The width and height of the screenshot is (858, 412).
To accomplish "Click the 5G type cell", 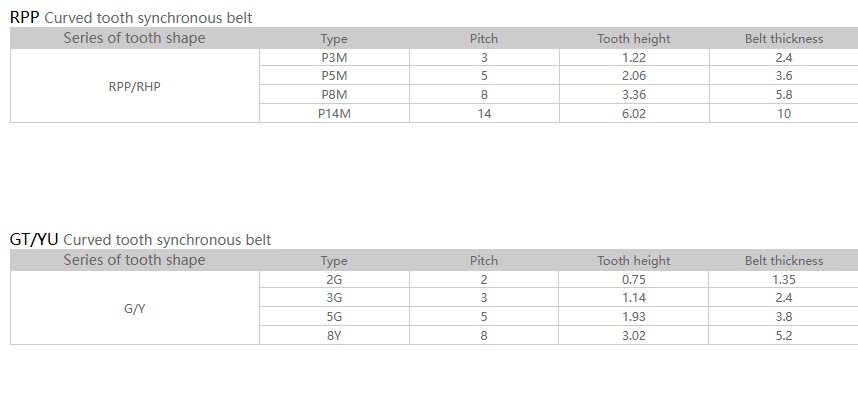I will [x=334, y=317].
